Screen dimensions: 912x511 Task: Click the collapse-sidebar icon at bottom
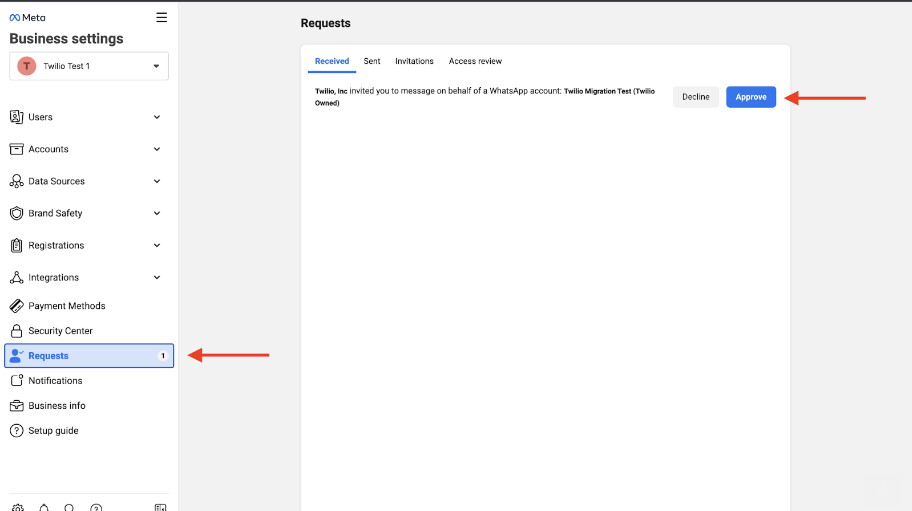pyautogui.click(x=161, y=508)
